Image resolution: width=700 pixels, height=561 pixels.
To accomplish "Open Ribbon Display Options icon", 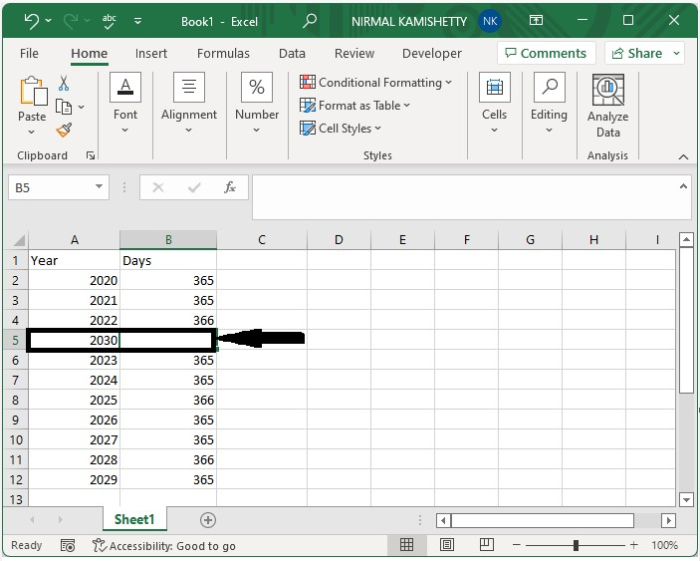I will coord(536,20).
